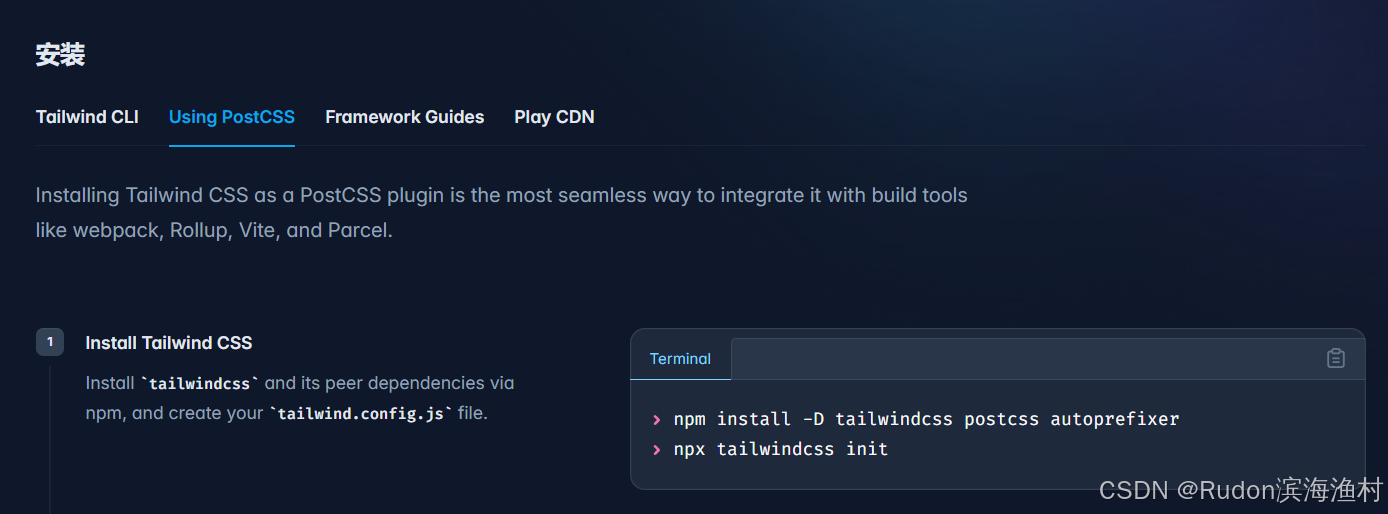Click the tailwindcss inline code in step one
This screenshot has width=1388, height=514.
[200, 383]
